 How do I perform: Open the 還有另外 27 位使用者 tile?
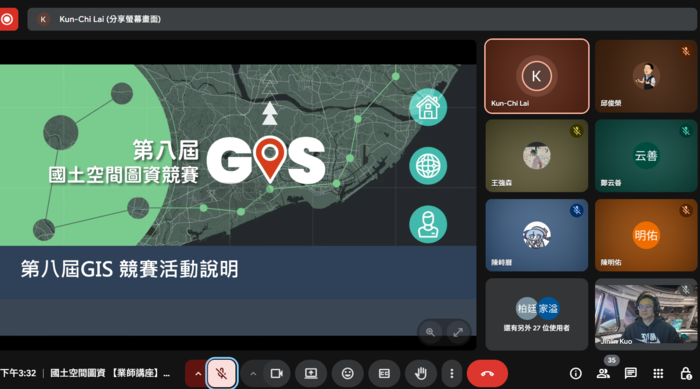click(537, 314)
